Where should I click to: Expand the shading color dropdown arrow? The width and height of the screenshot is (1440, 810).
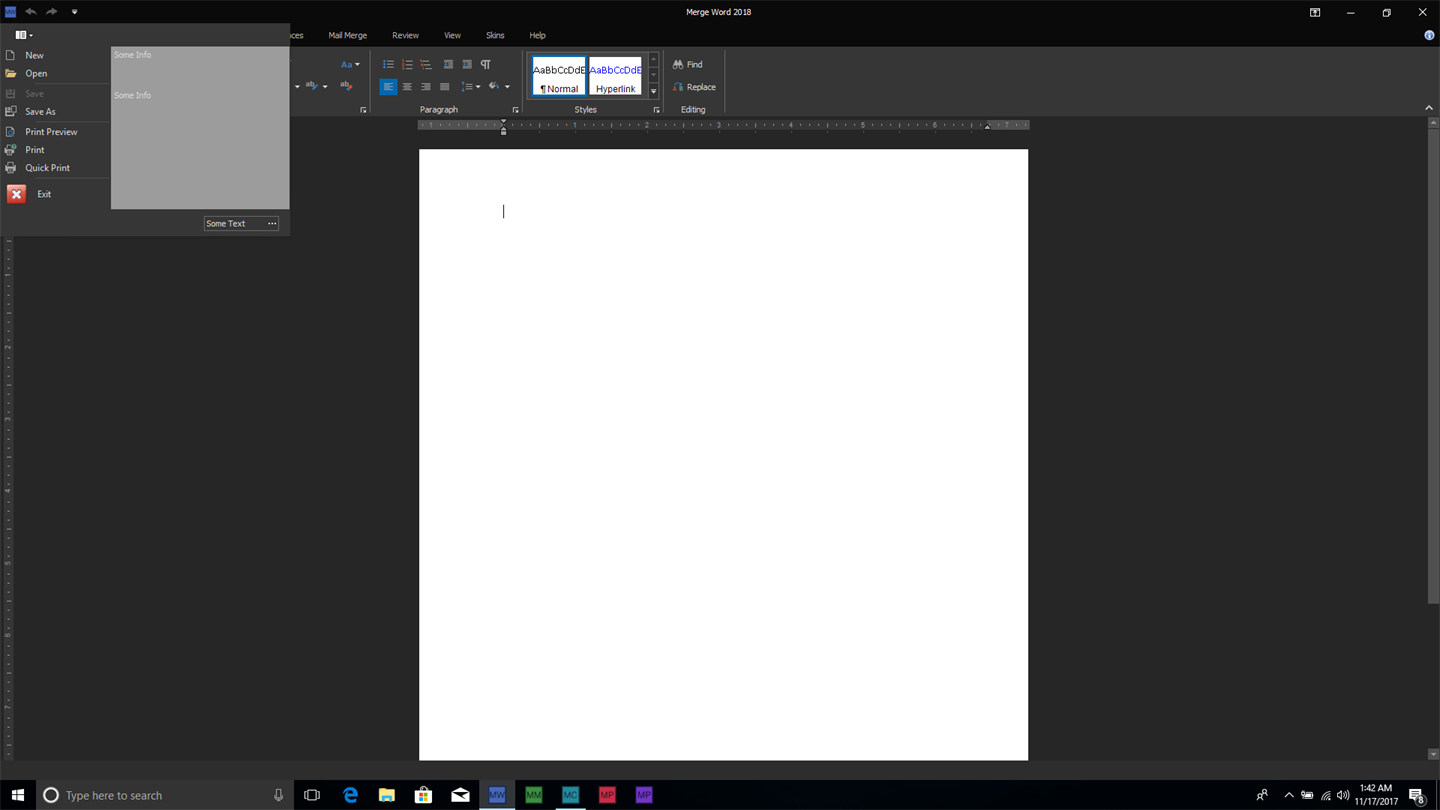tap(507, 87)
